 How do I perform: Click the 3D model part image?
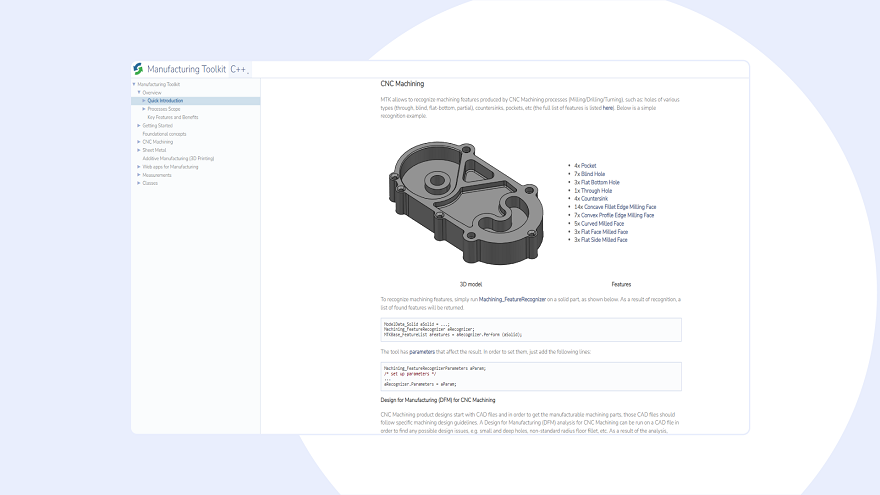466,203
